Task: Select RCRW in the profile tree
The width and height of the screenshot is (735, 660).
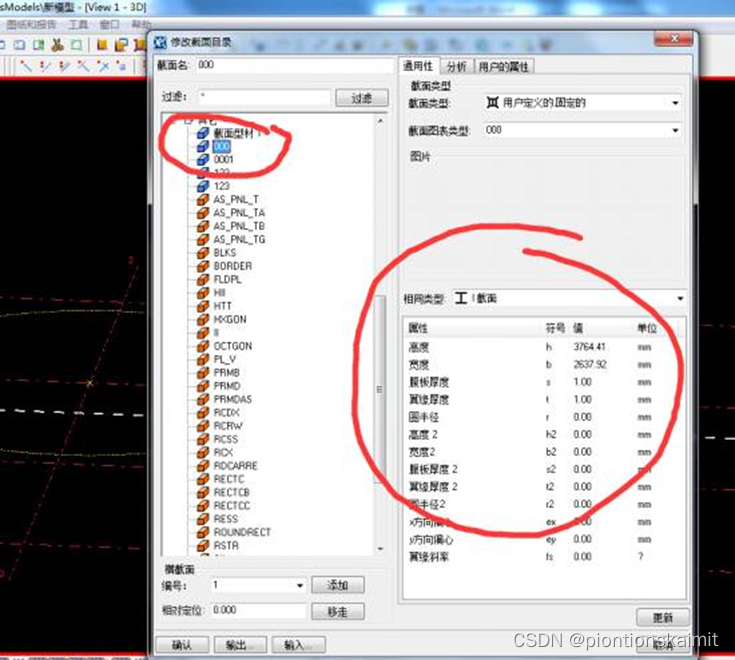Action: tap(228, 426)
